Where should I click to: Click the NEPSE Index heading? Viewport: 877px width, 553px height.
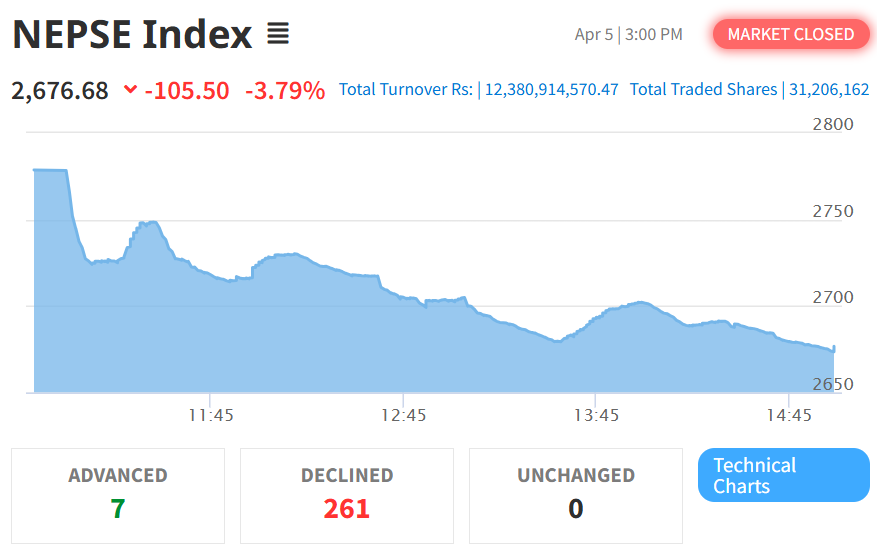tap(132, 35)
